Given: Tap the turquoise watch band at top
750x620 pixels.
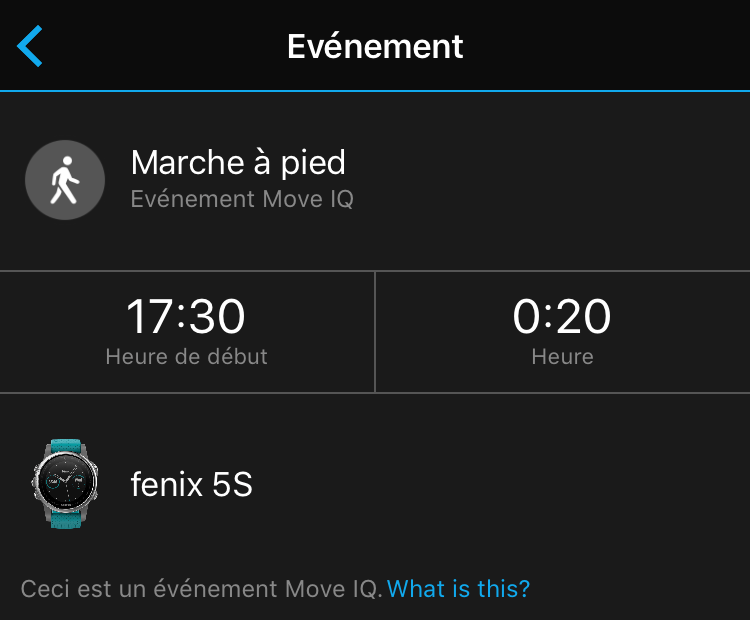Looking at the screenshot, I should [64, 447].
